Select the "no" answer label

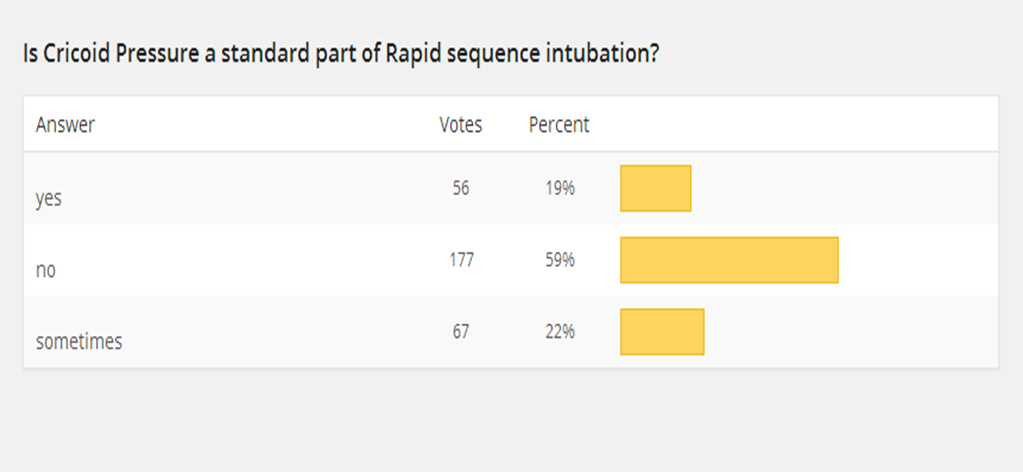coord(45,270)
